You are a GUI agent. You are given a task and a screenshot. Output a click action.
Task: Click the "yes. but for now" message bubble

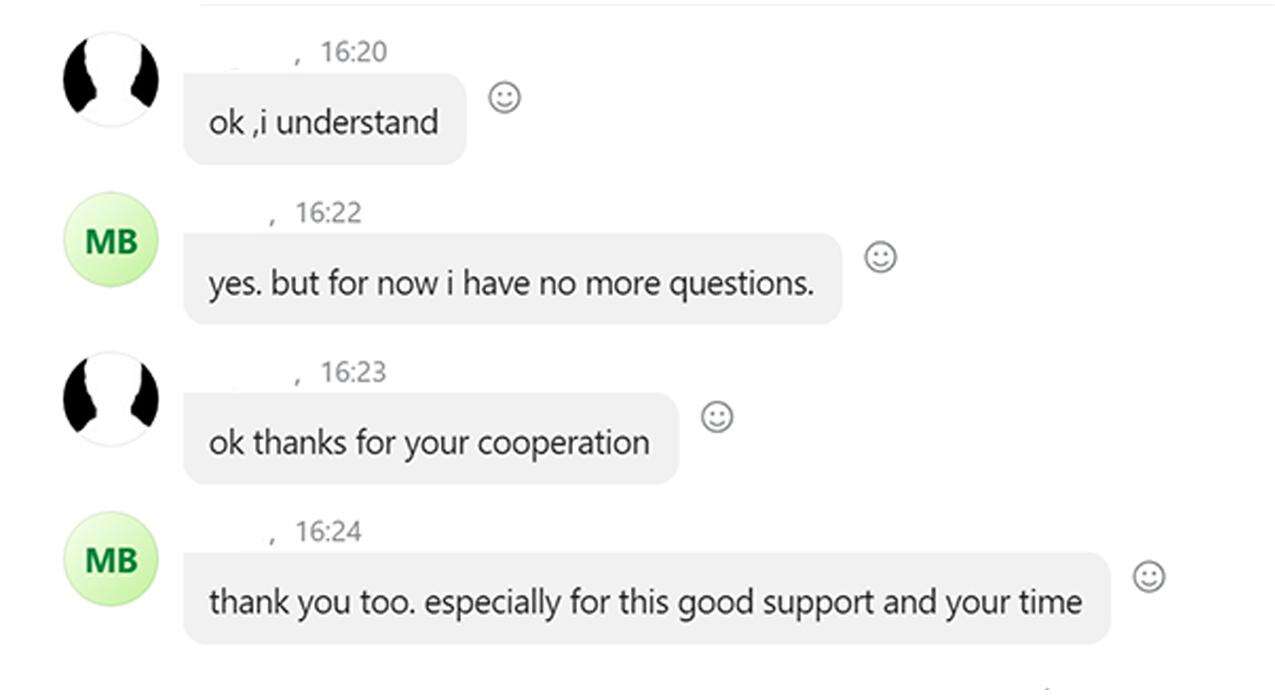(511, 283)
